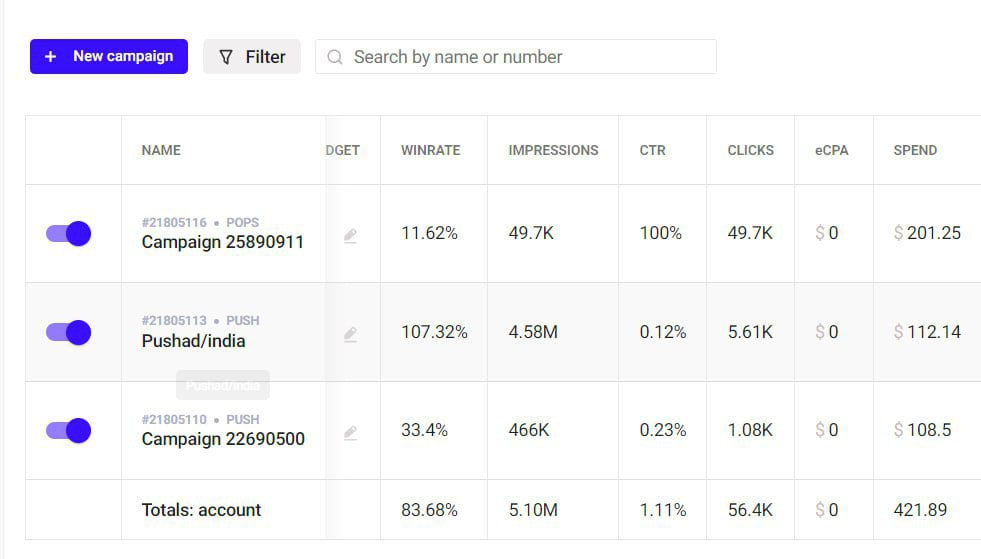
Task: Click the CLICKS column header
Action: point(750,150)
